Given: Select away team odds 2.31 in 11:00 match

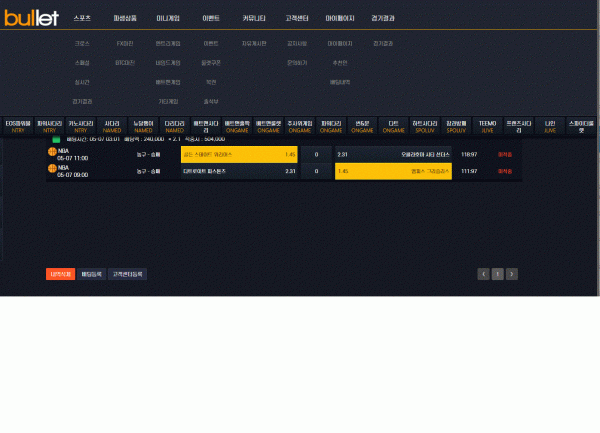Looking at the screenshot, I should (393, 155).
